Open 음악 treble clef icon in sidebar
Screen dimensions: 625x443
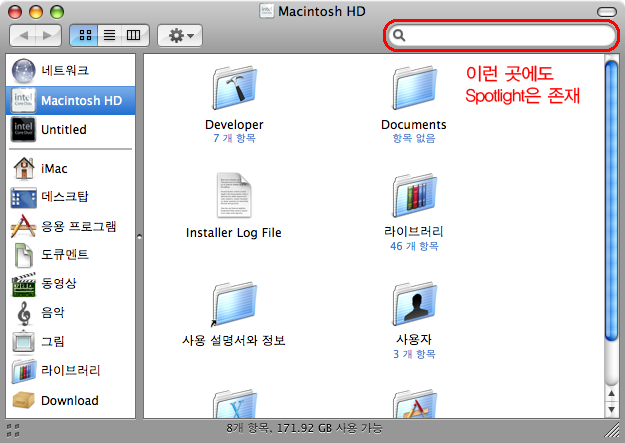click(24, 313)
